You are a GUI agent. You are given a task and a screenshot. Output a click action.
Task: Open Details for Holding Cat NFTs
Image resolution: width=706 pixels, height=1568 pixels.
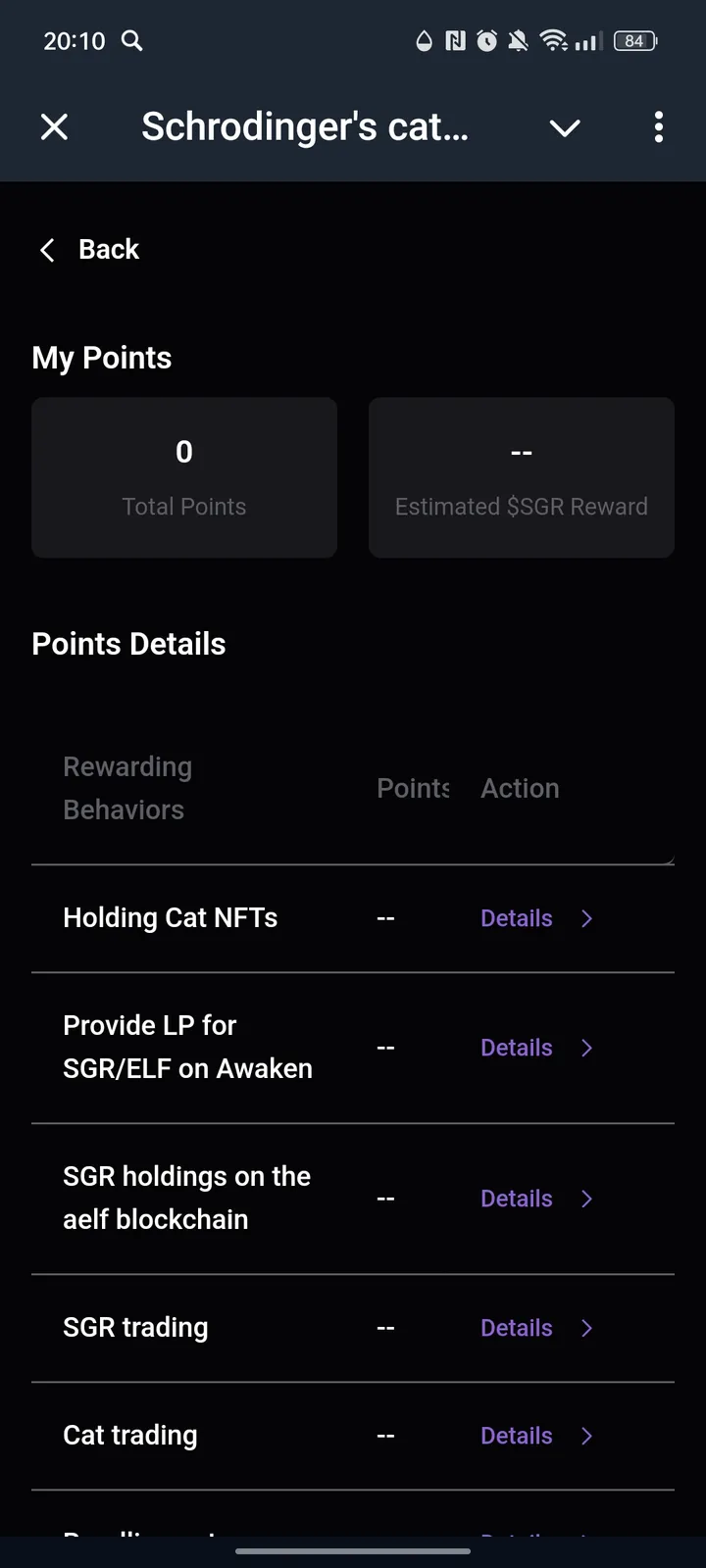tap(517, 918)
